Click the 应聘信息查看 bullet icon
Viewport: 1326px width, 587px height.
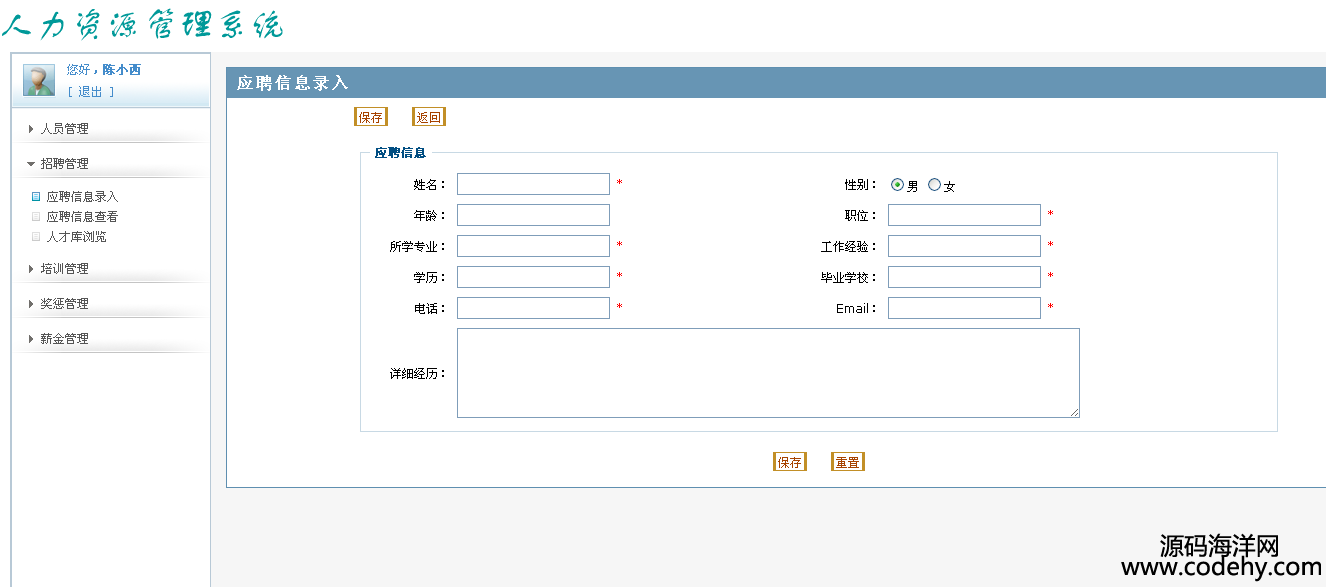[x=36, y=216]
